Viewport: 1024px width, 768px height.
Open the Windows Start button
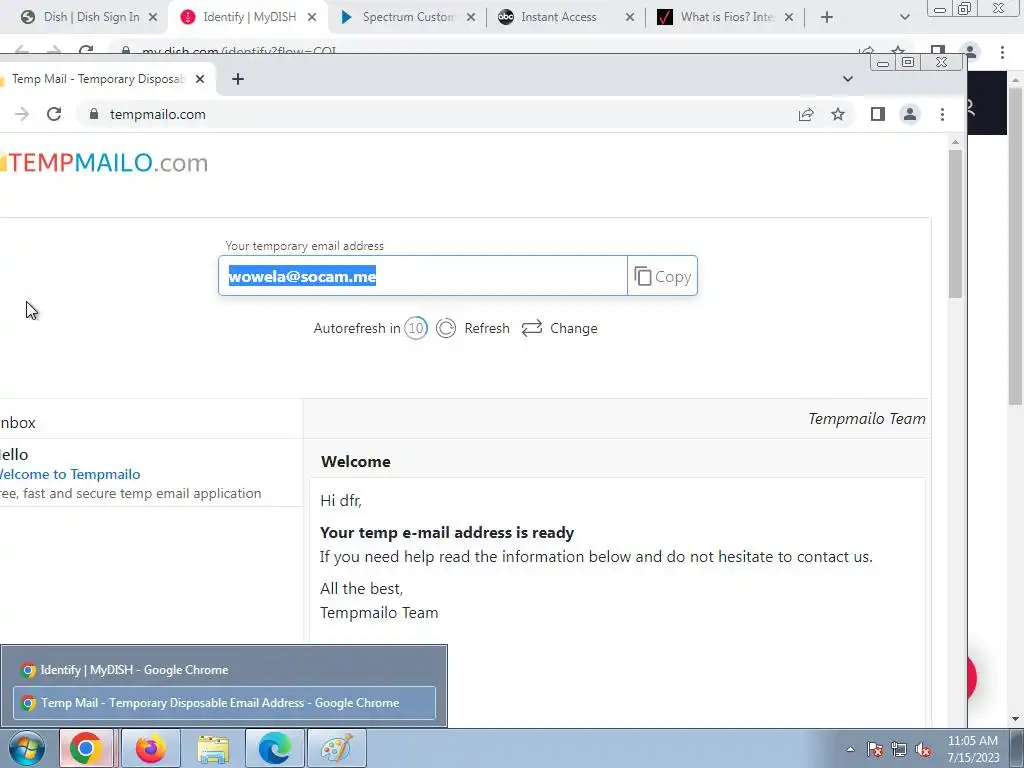tap(27, 748)
